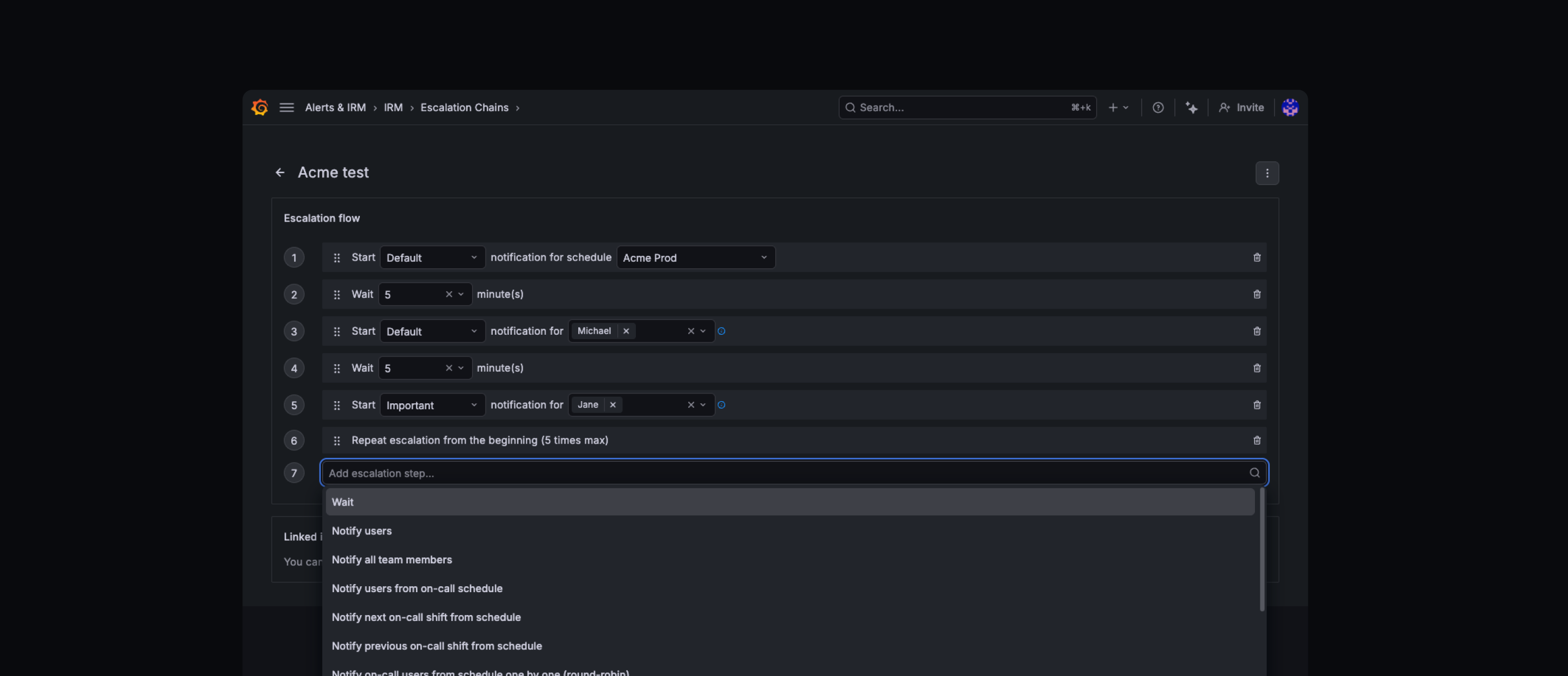
Task: Select Notify previous on-call shift from schedule
Action: pyautogui.click(x=789, y=646)
